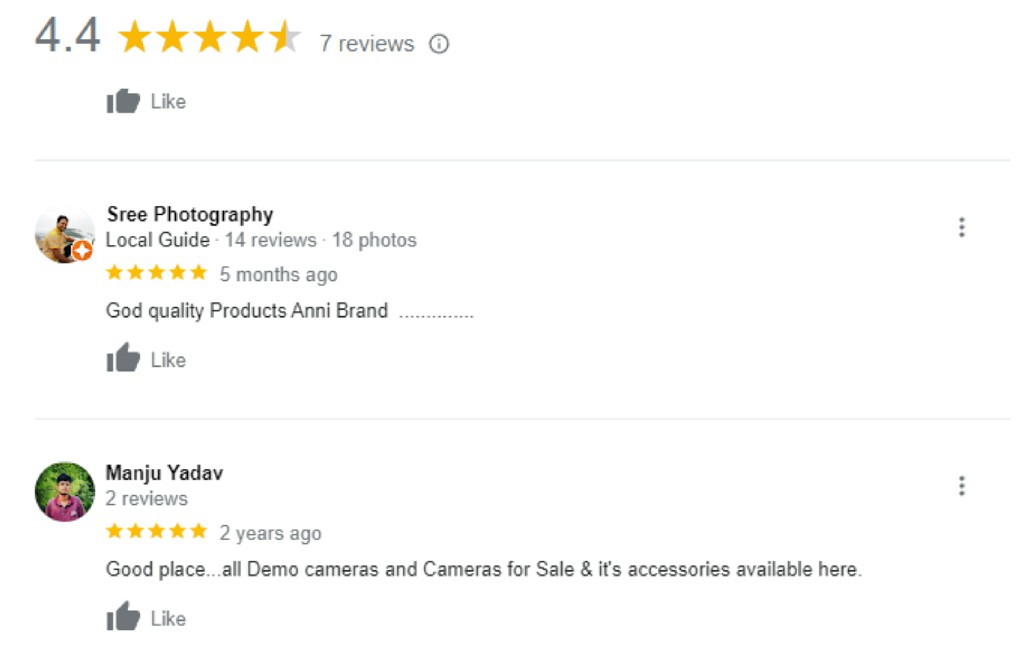Open Manju Yadav's profile picture
This screenshot has height=648, width=1024.
tap(65, 491)
